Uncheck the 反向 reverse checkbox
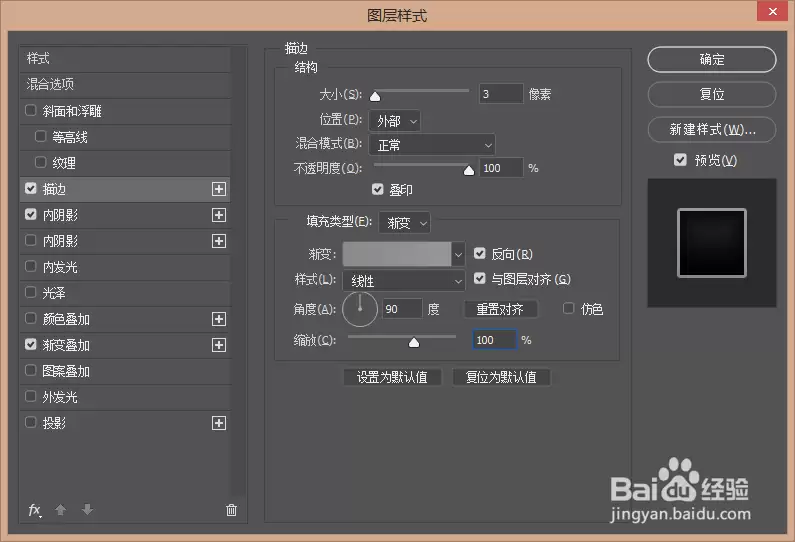This screenshot has height=542, width=795. click(480, 253)
